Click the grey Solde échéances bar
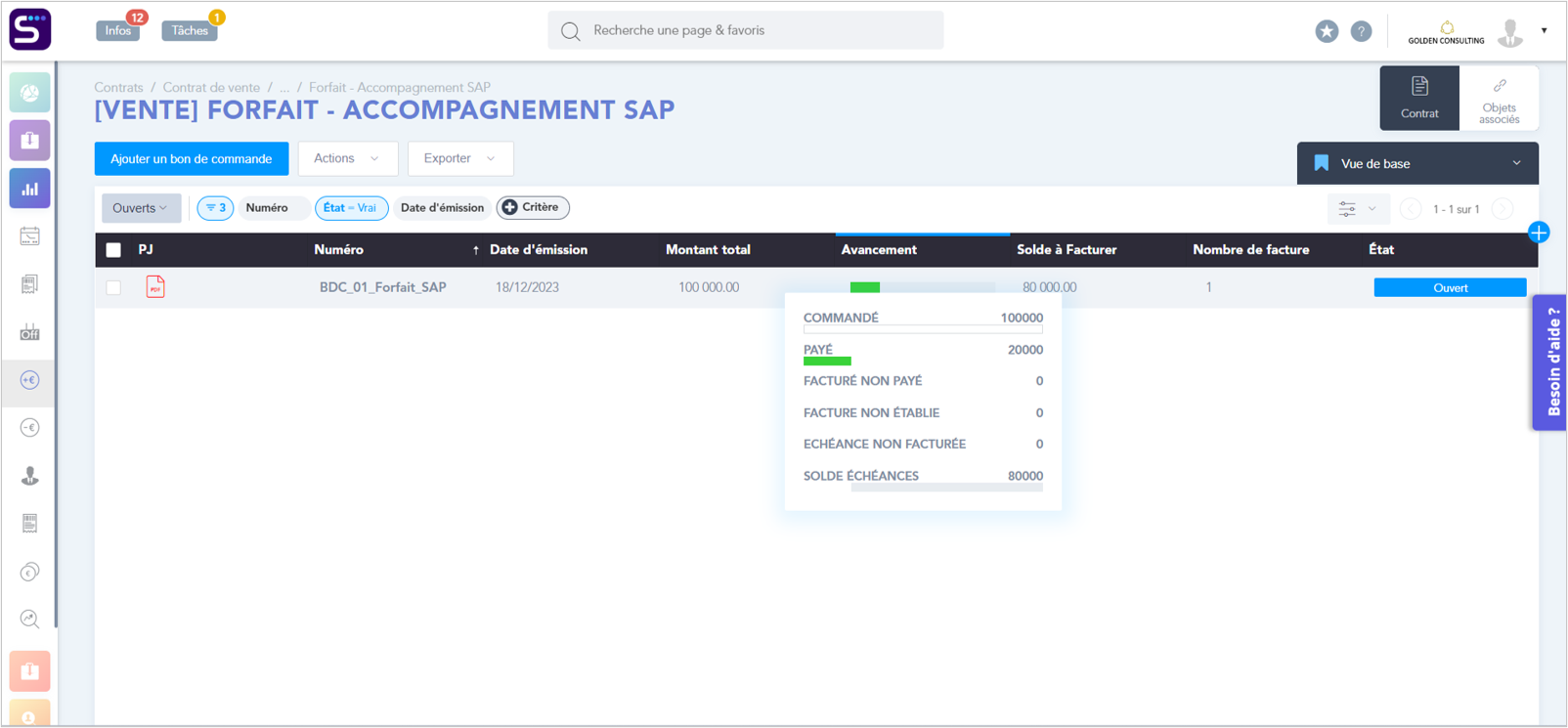The width and height of the screenshot is (1568, 728). click(946, 487)
